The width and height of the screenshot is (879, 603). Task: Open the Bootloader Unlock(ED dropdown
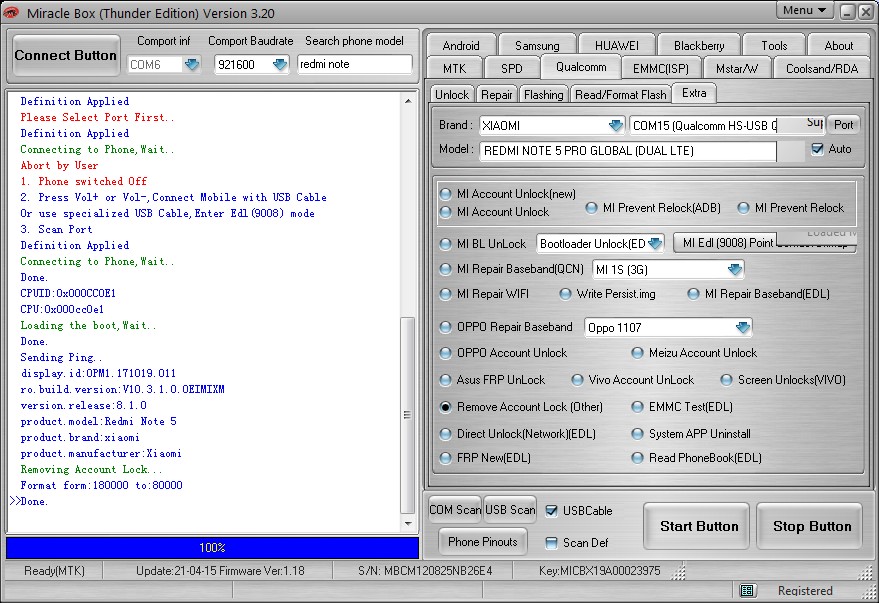click(655, 244)
